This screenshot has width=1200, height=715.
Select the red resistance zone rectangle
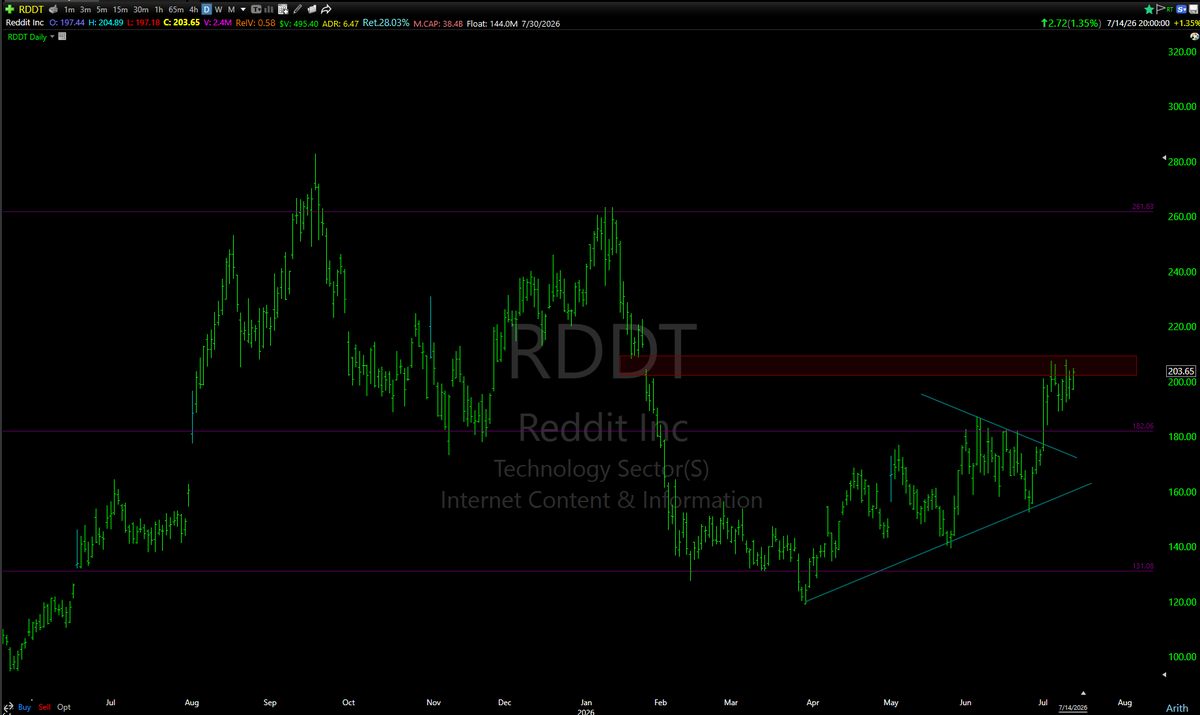click(878, 365)
